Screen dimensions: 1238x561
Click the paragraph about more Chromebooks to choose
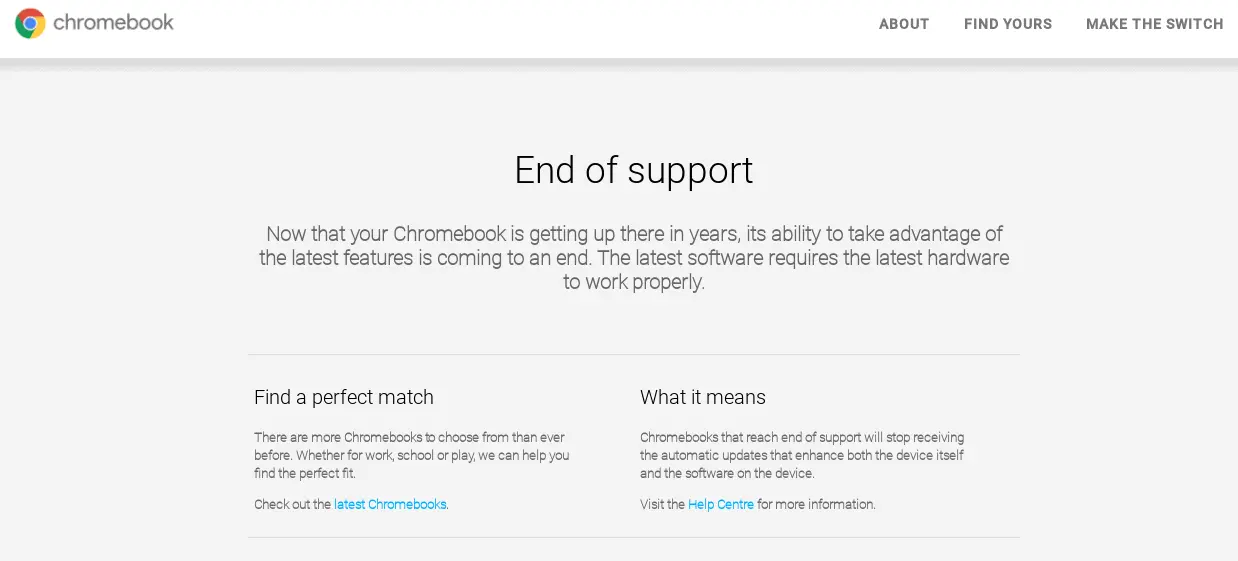(412, 455)
